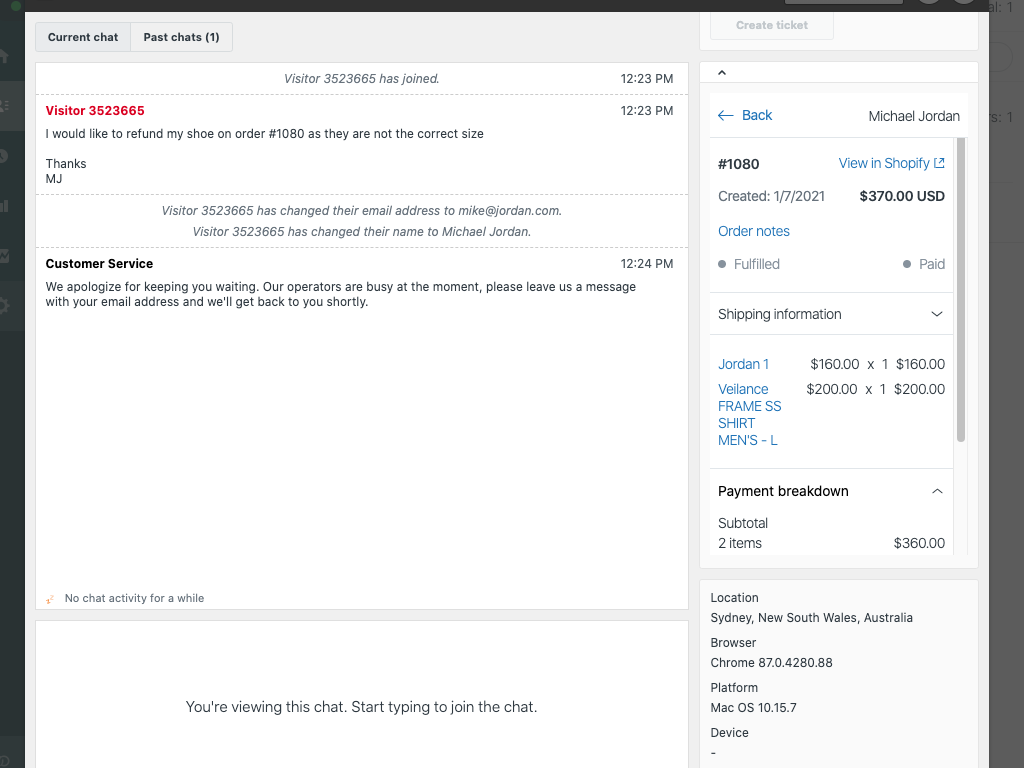Switch to the Past chats (1) tab
Screen dimensions: 1024x768
(x=181, y=37)
